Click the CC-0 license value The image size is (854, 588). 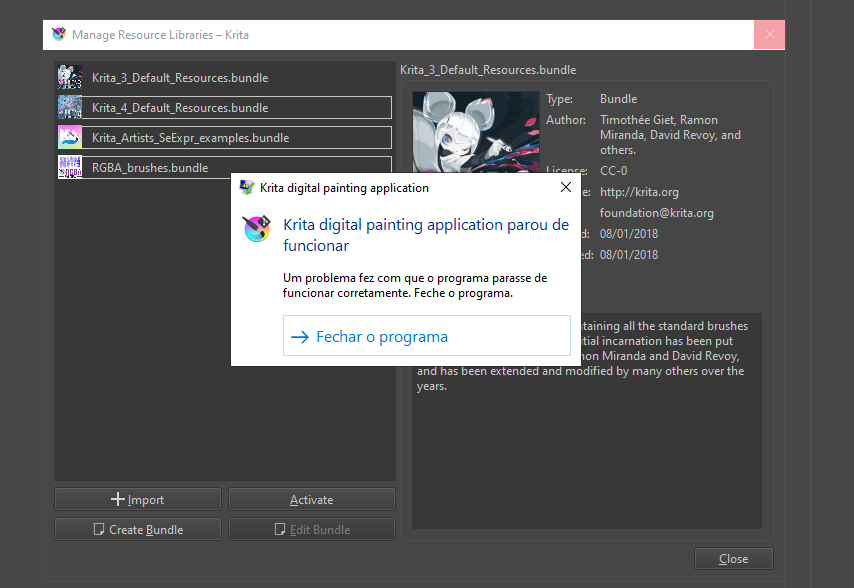pos(614,170)
